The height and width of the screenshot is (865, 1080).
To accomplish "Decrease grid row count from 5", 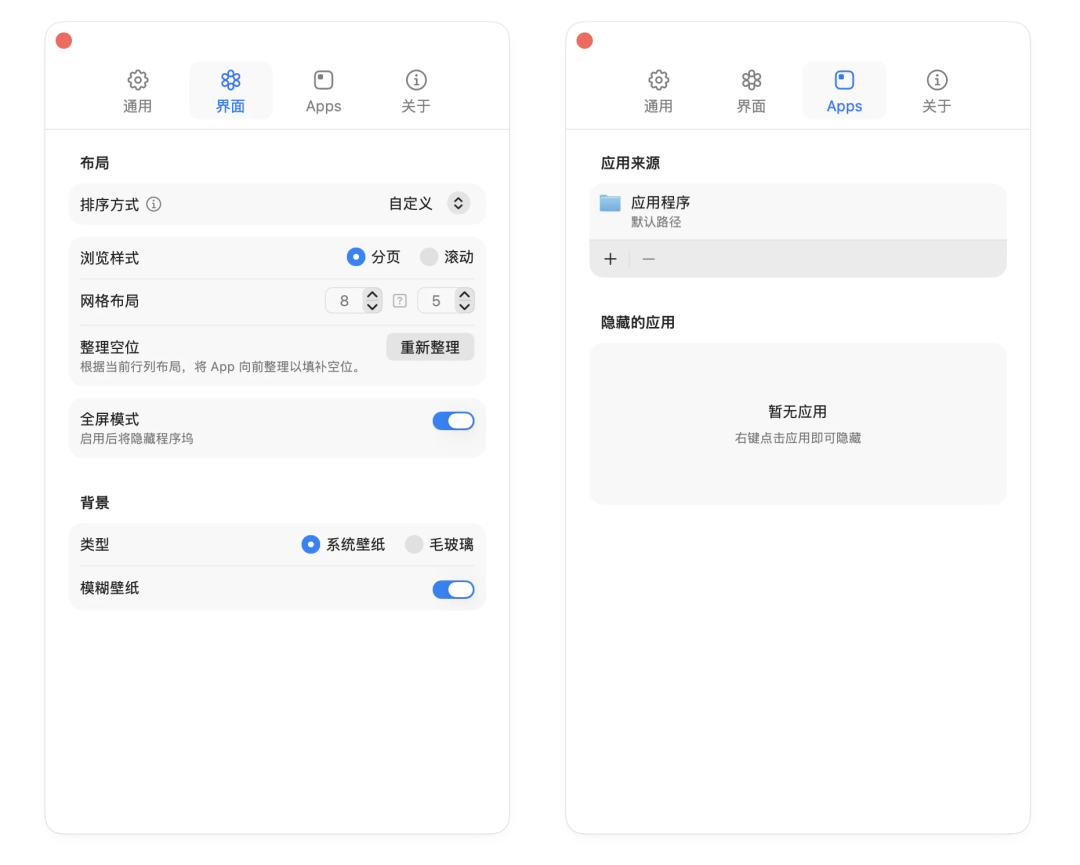I will [x=465, y=306].
